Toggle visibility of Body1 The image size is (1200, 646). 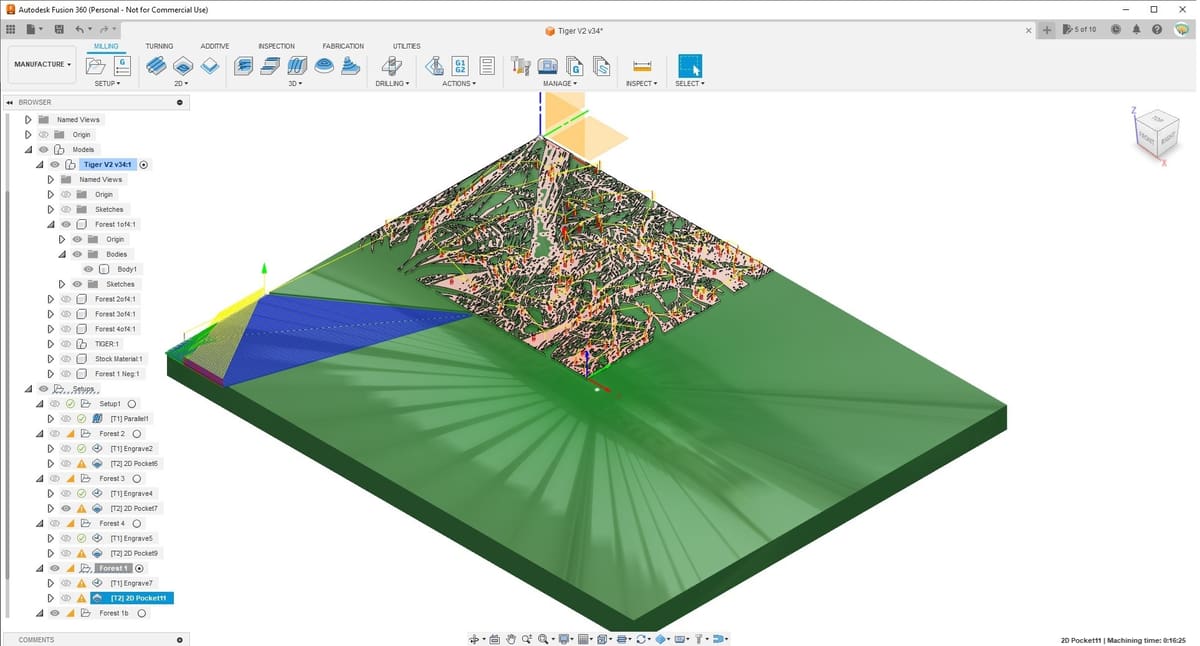click(x=88, y=270)
